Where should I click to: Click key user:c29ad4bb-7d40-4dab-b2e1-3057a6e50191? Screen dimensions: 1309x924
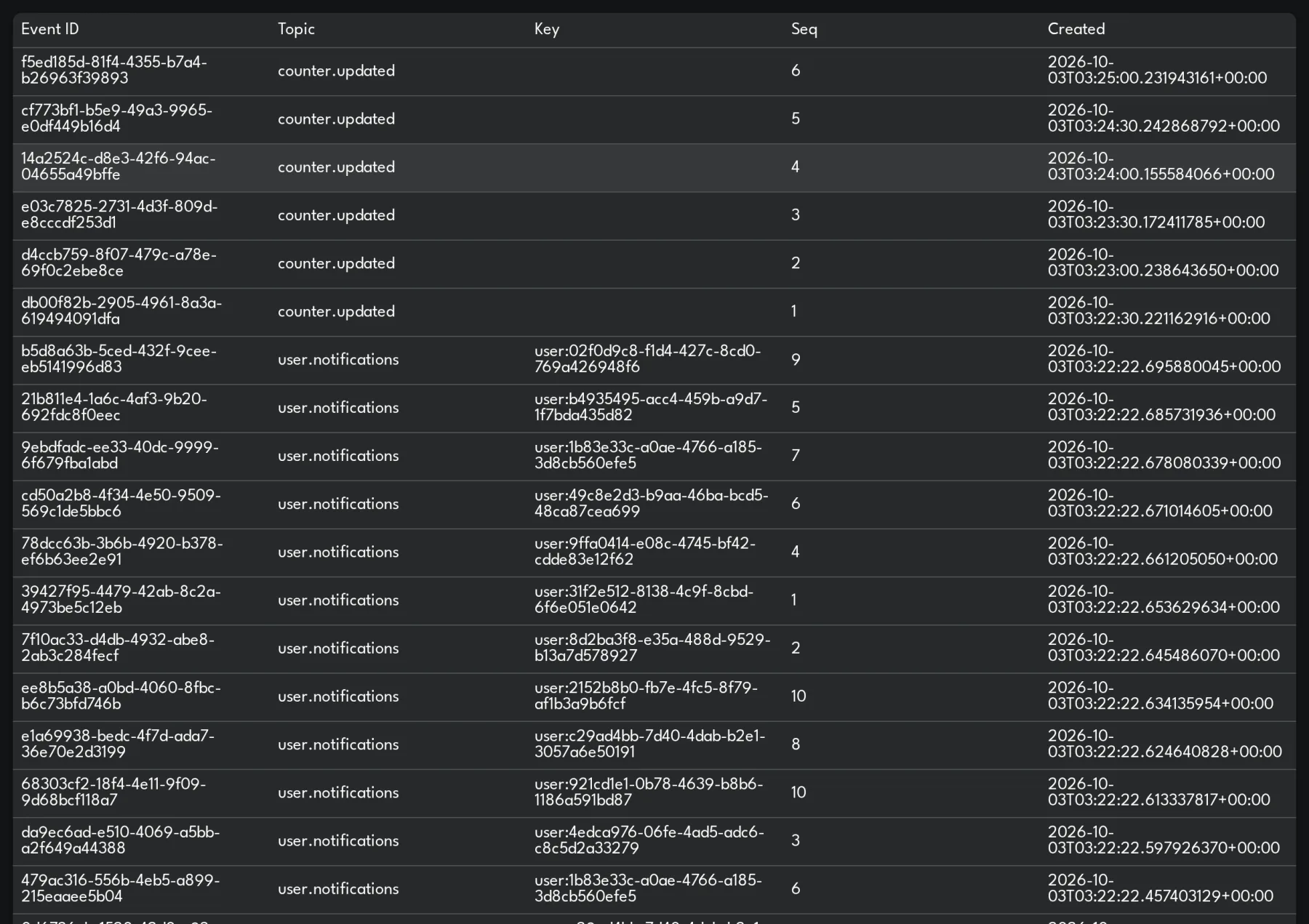click(x=650, y=744)
